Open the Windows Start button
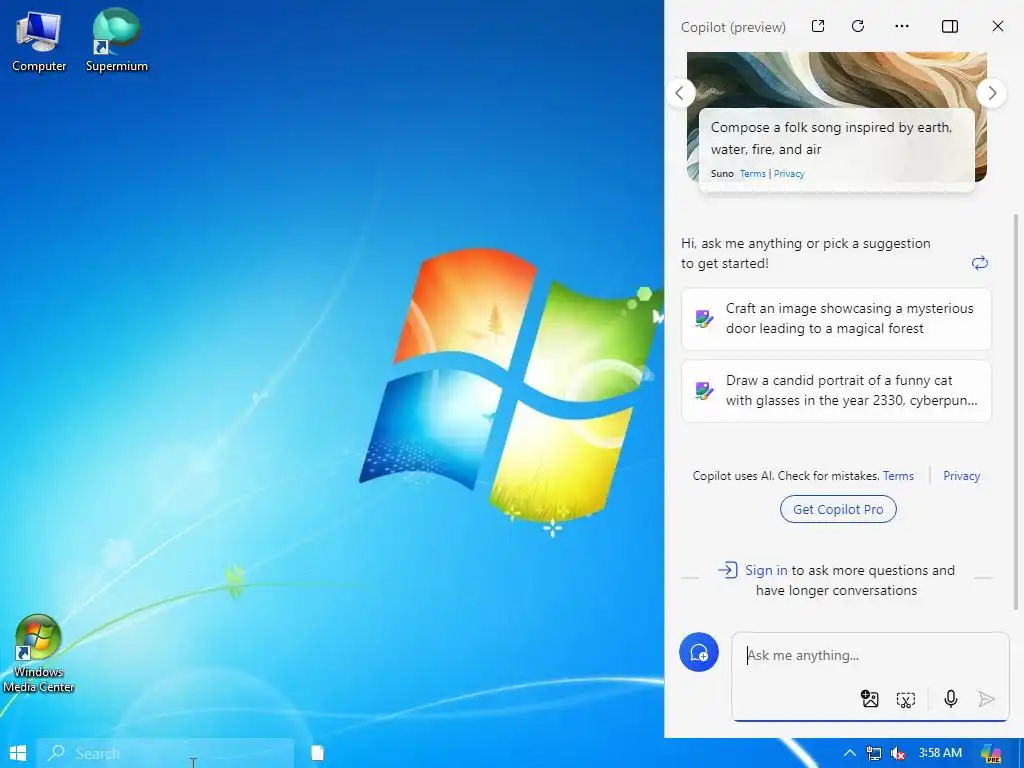Screen dimensions: 1024x768 (18, 754)
